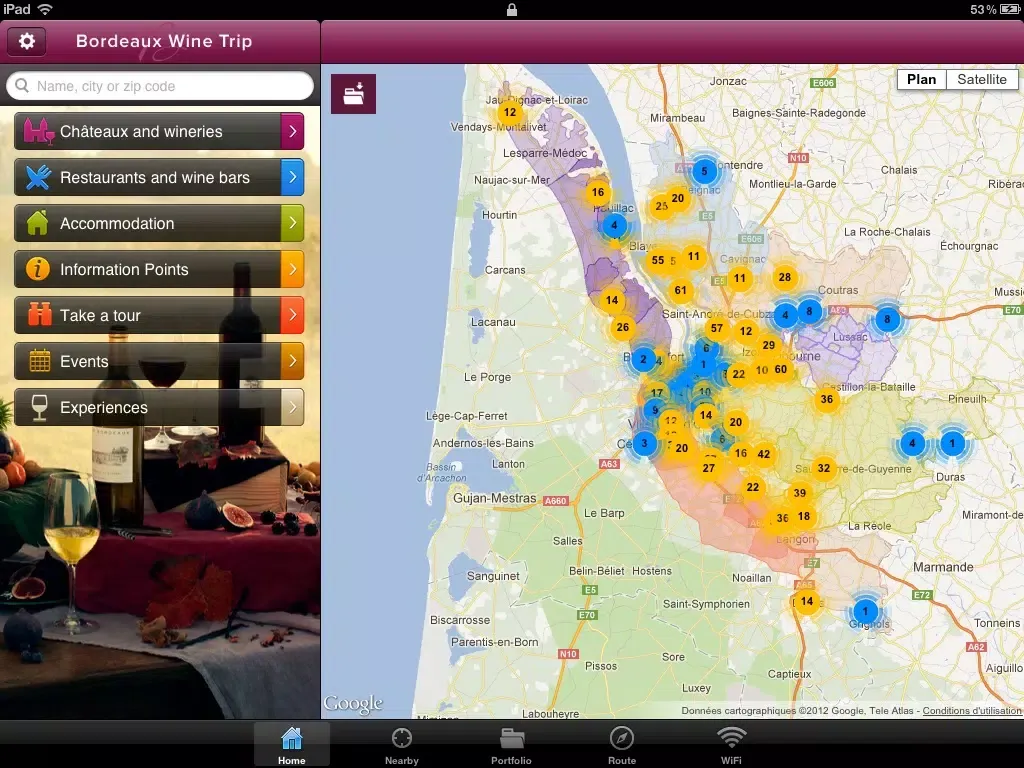Open yellow cluster marker 28
1024x768 pixels.
point(785,277)
